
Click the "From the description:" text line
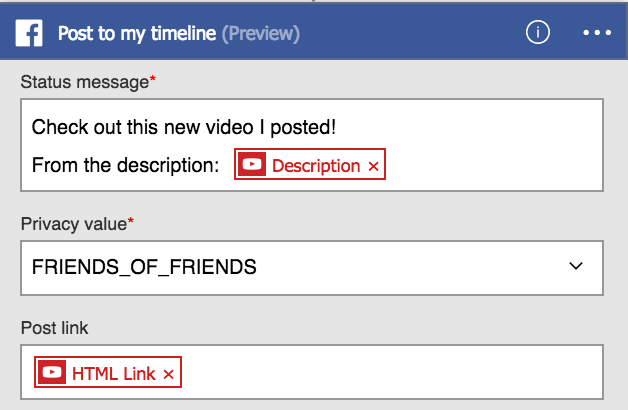tap(125, 166)
